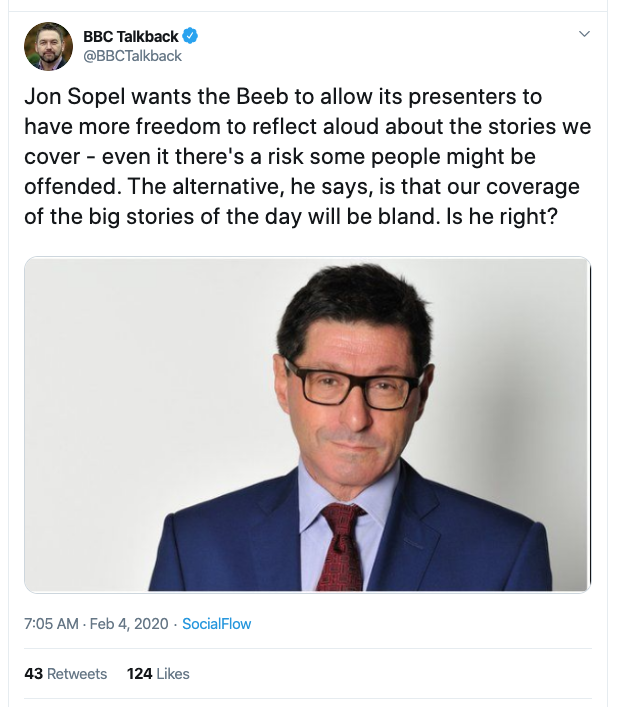Click the tweet text paragraph
621x707 pixels.
click(x=308, y=156)
